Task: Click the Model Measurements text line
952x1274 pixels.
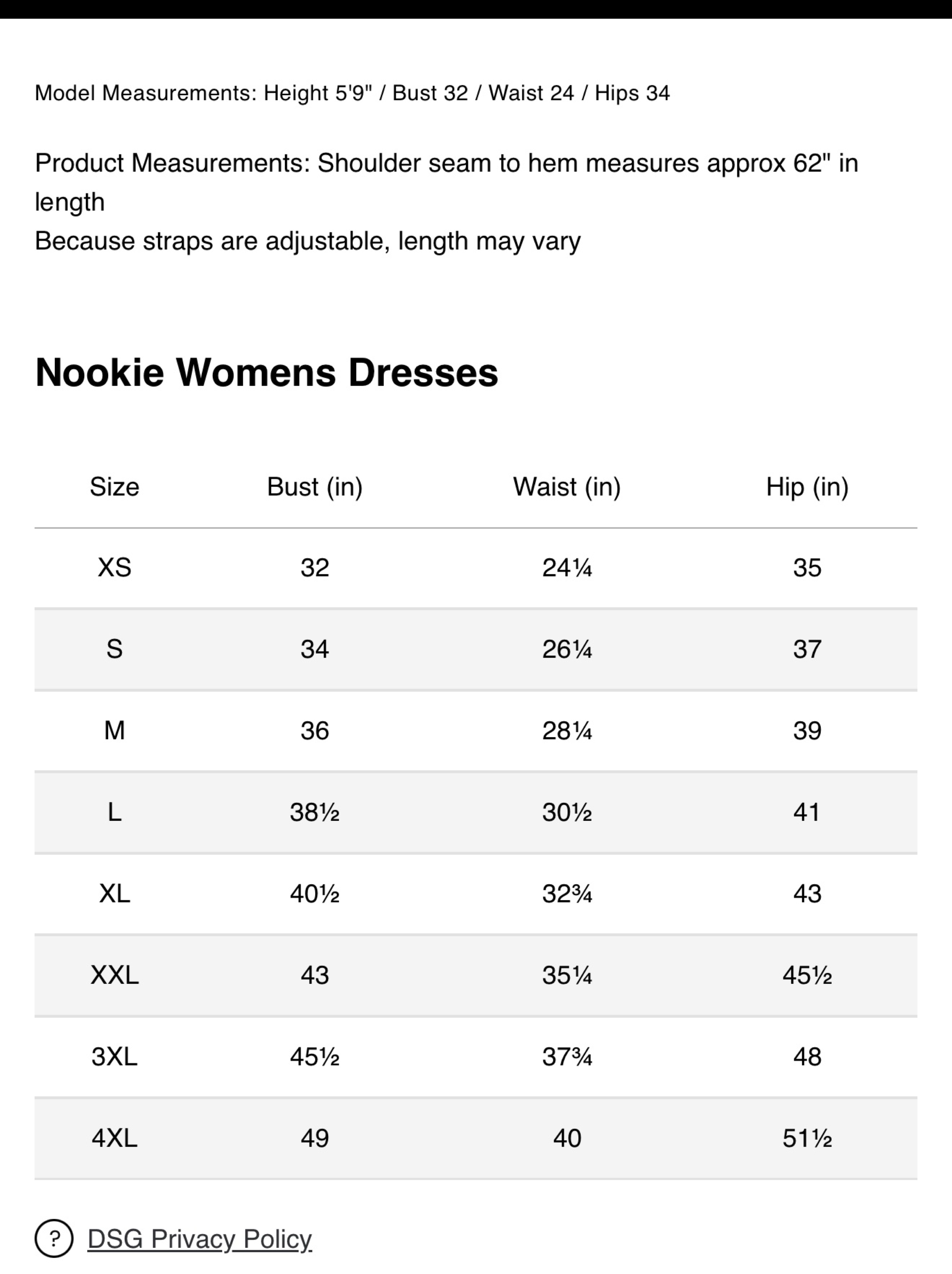Action: [x=352, y=93]
